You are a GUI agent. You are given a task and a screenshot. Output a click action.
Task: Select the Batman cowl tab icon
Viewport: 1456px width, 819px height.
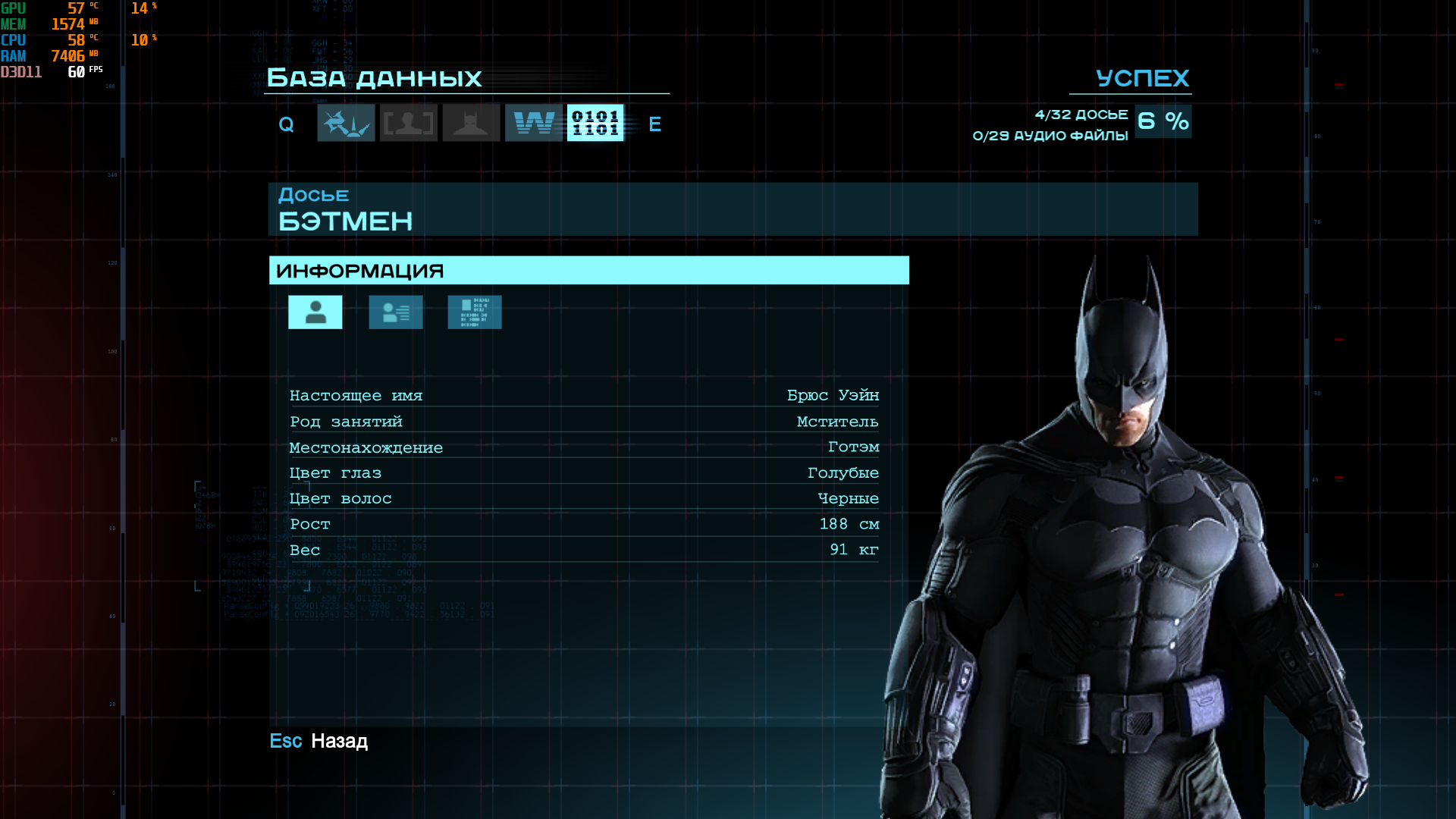pyautogui.click(x=471, y=123)
